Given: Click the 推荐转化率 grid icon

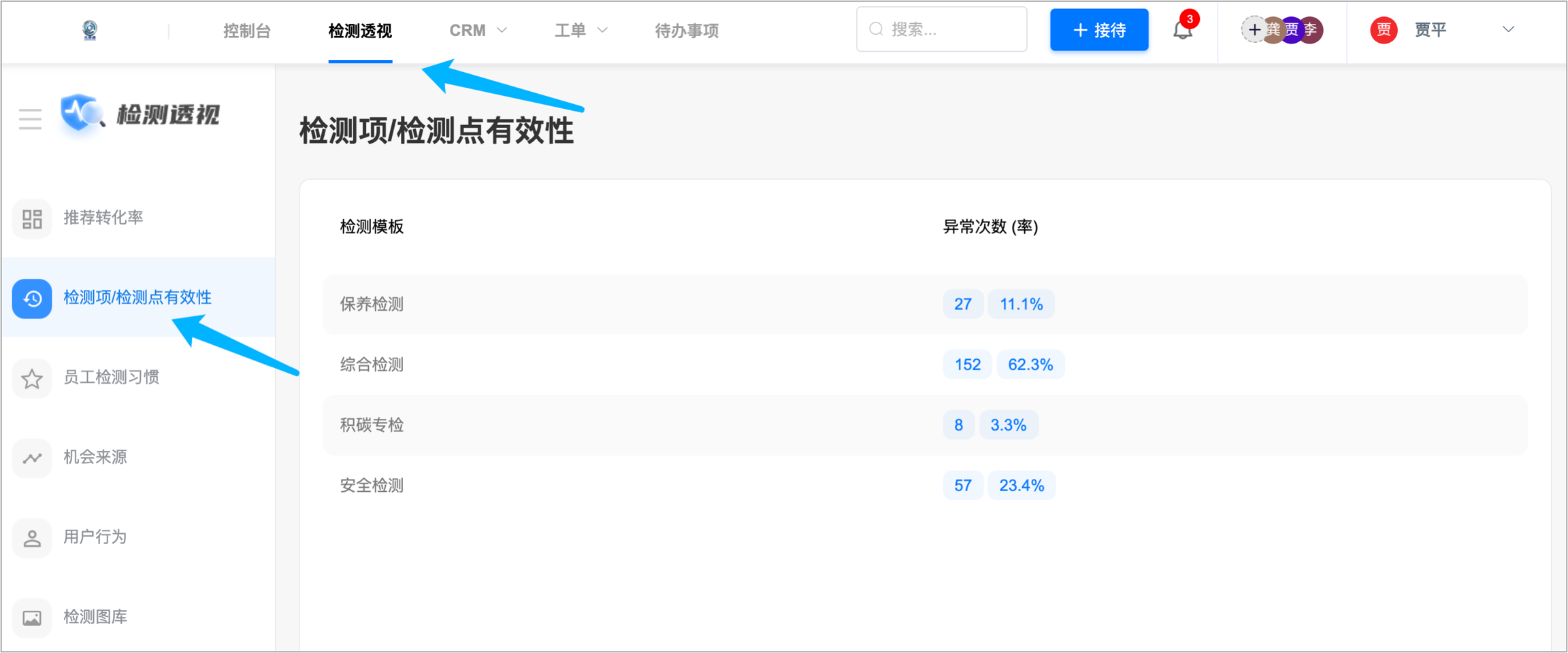Looking at the screenshot, I should [x=32, y=218].
